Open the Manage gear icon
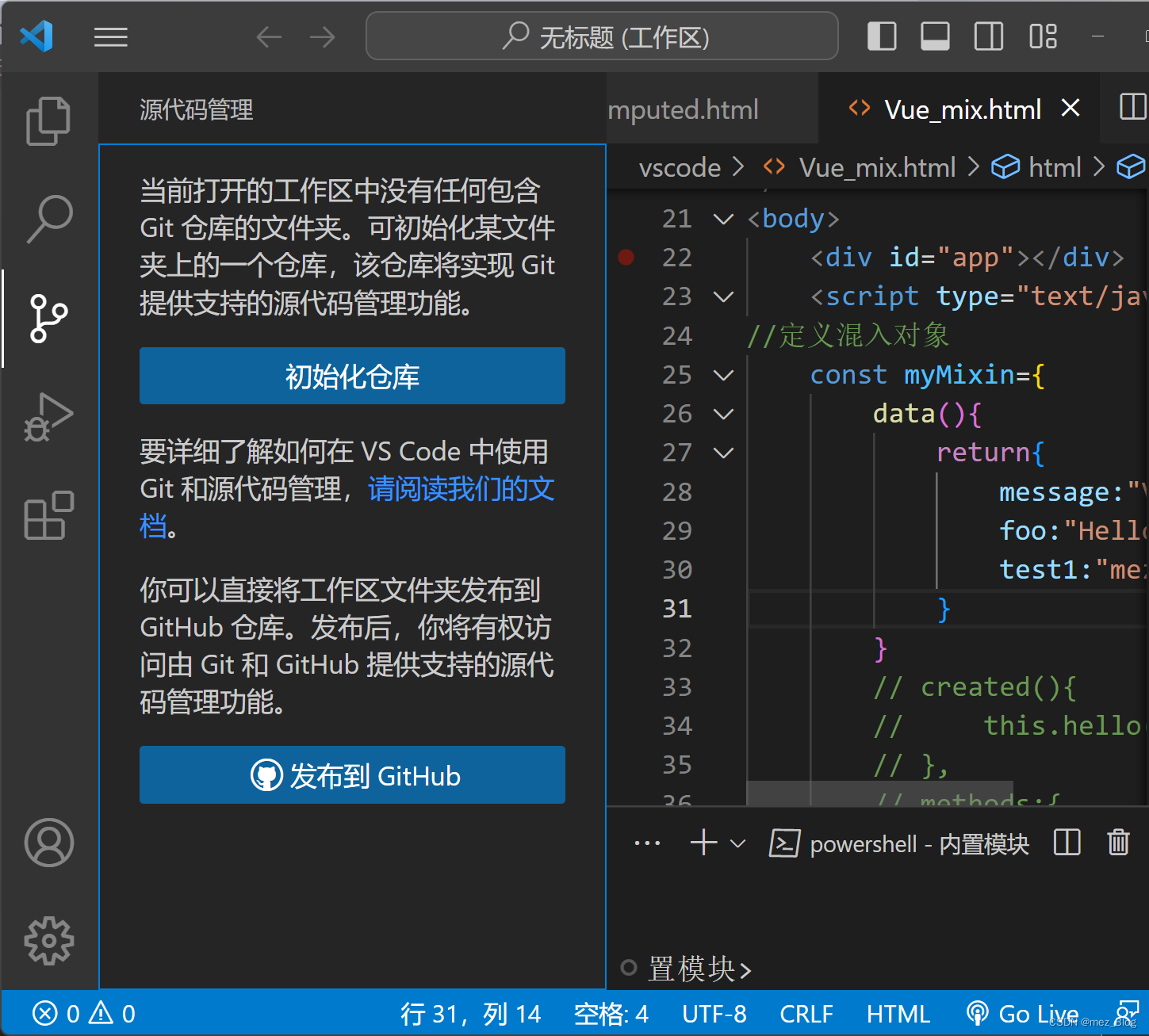 pos(48,941)
